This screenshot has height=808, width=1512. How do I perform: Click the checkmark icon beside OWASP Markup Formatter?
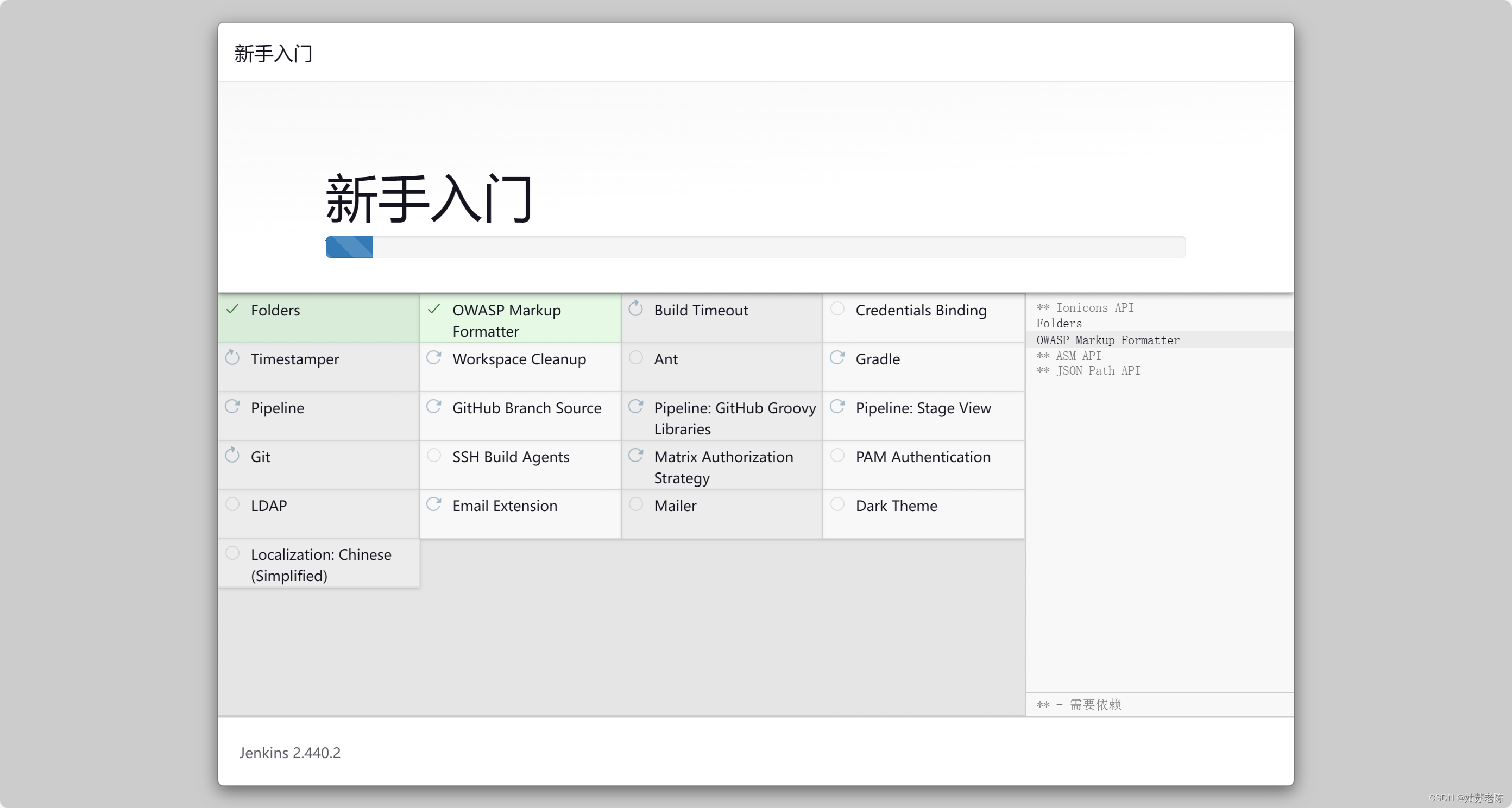[x=434, y=308]
